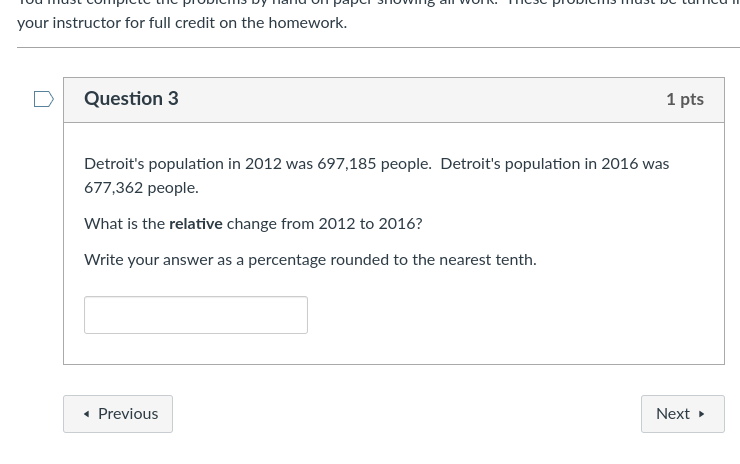
Task: Click the instructor full credit text line
Action: (x=182, y=23)
